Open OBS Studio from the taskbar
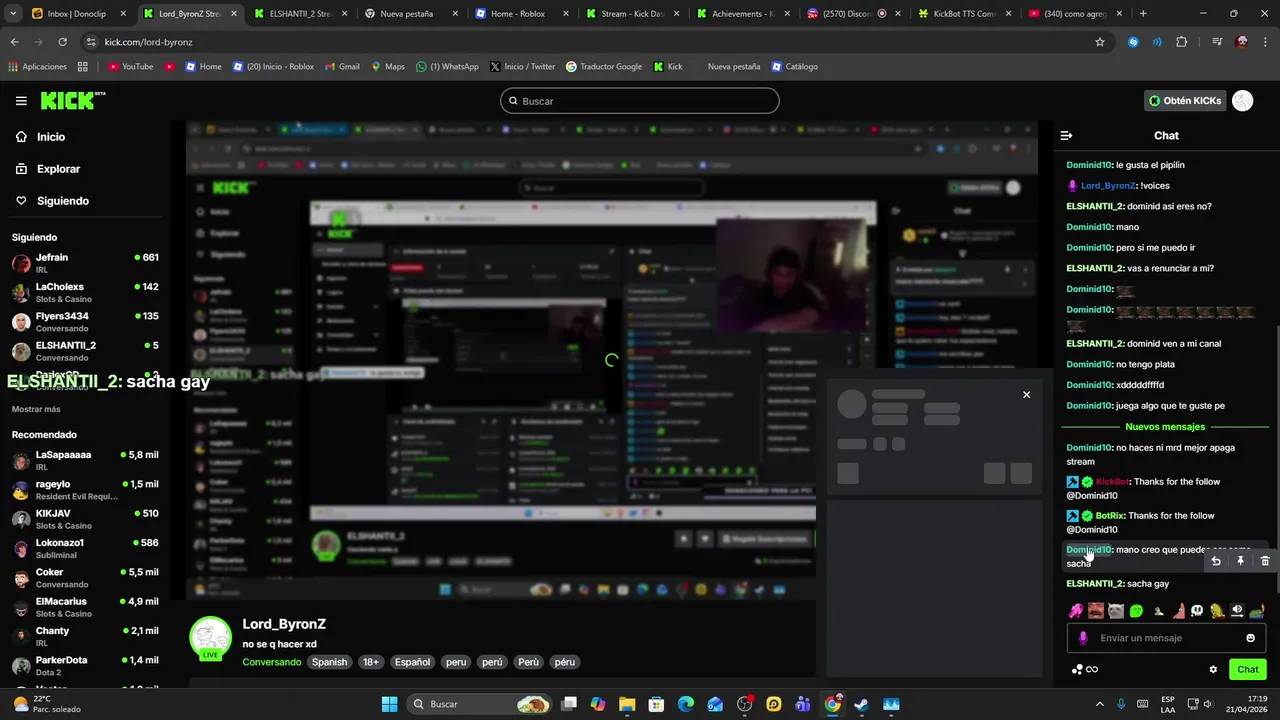The image size is (1280, 720). (745, 704)
